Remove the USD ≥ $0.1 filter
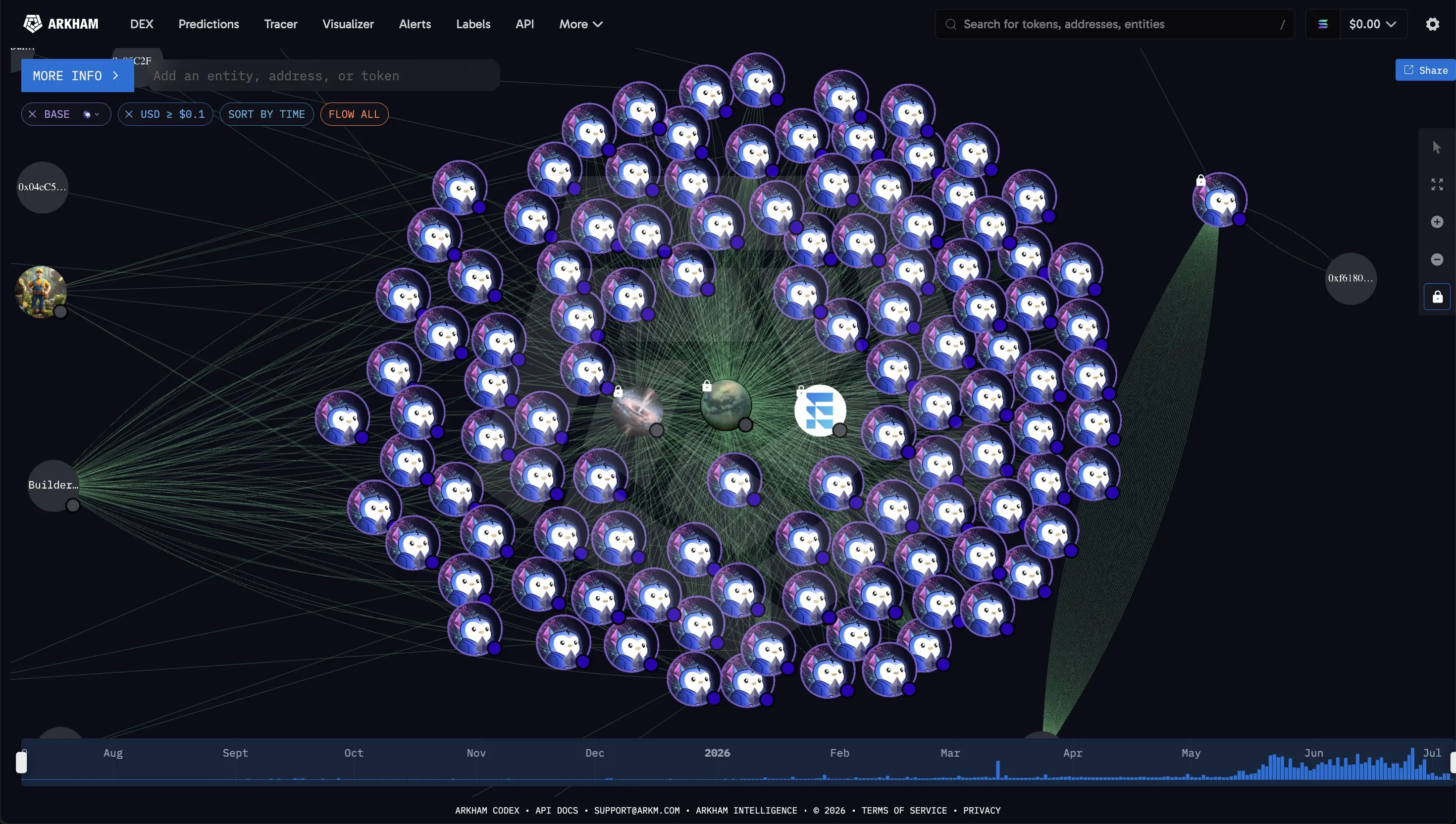The width and height of the screenshot is (1456, 824). tap(129, 114)
